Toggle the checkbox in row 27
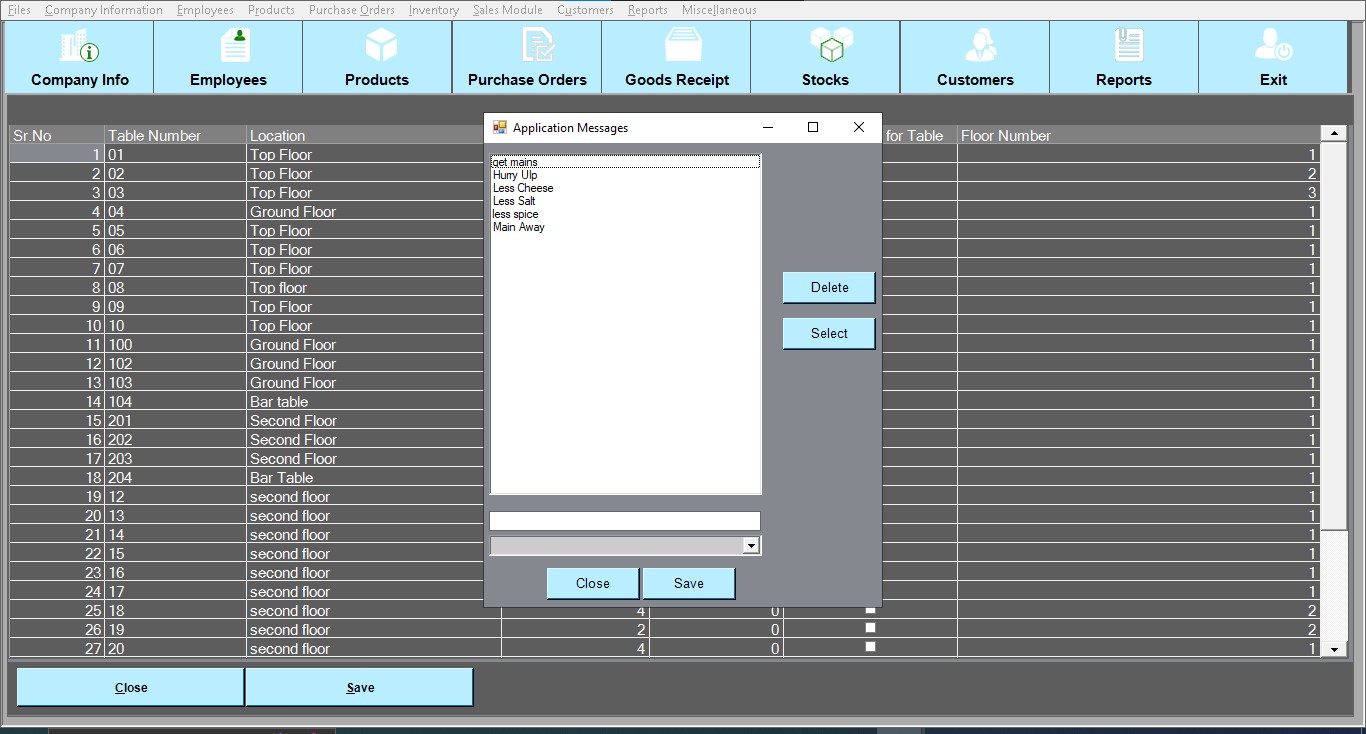The image size is (1366, 734). 870,647
